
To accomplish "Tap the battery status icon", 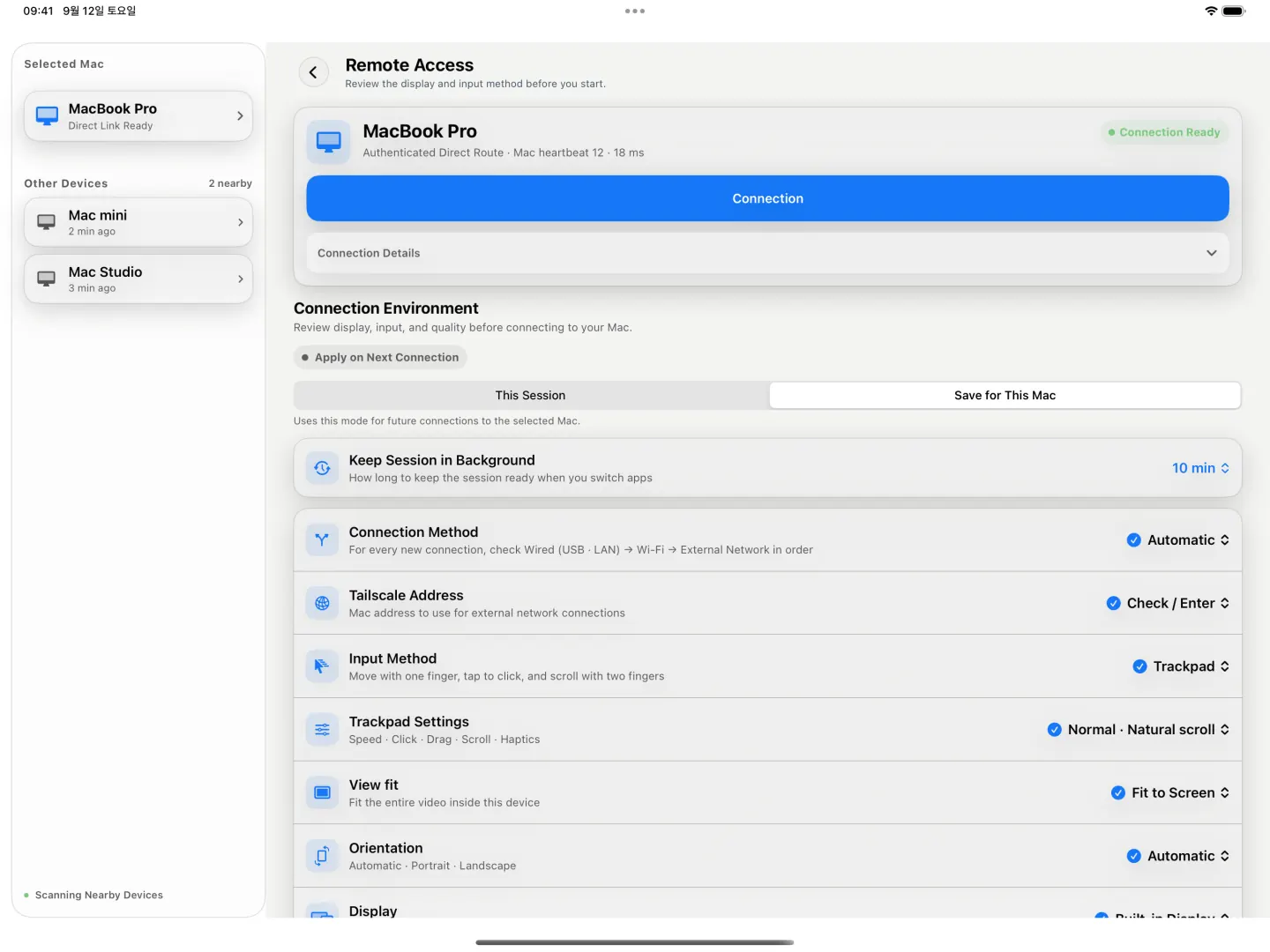I will click(x=1234, y=11).
